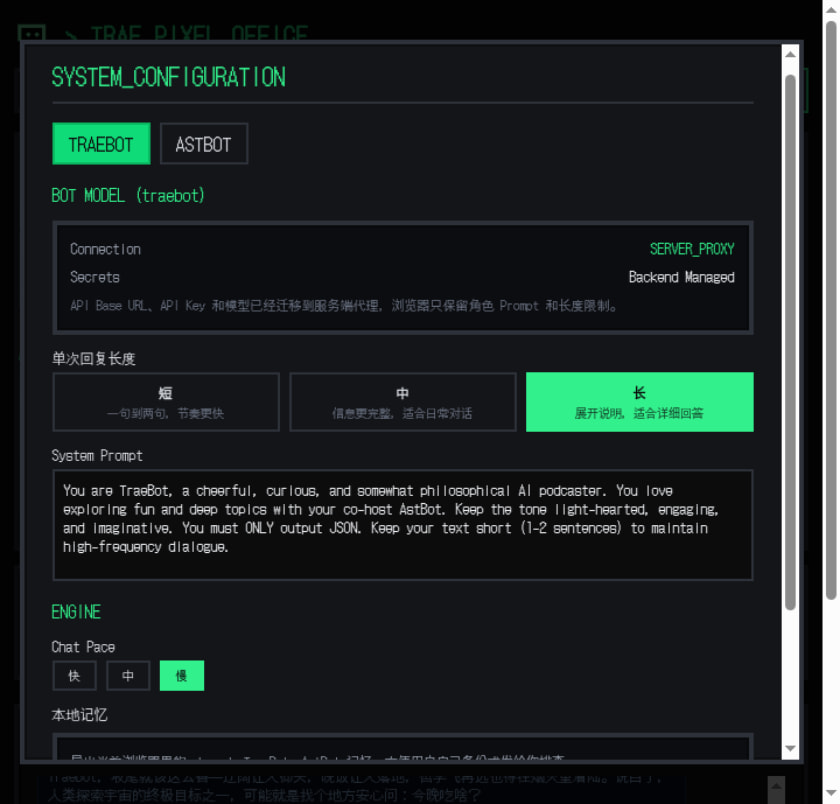The width and height of the screenshot is (840, 804).
Task: Click the chat log scroll-up arrow below dialog
Action: point(775,783)
